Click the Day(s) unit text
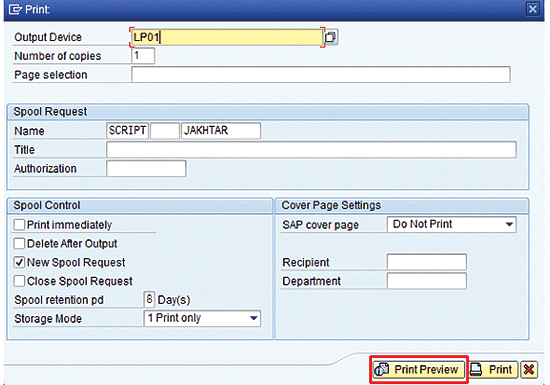The height and width of the screenshot is (385, 550). tap(174, 300)
